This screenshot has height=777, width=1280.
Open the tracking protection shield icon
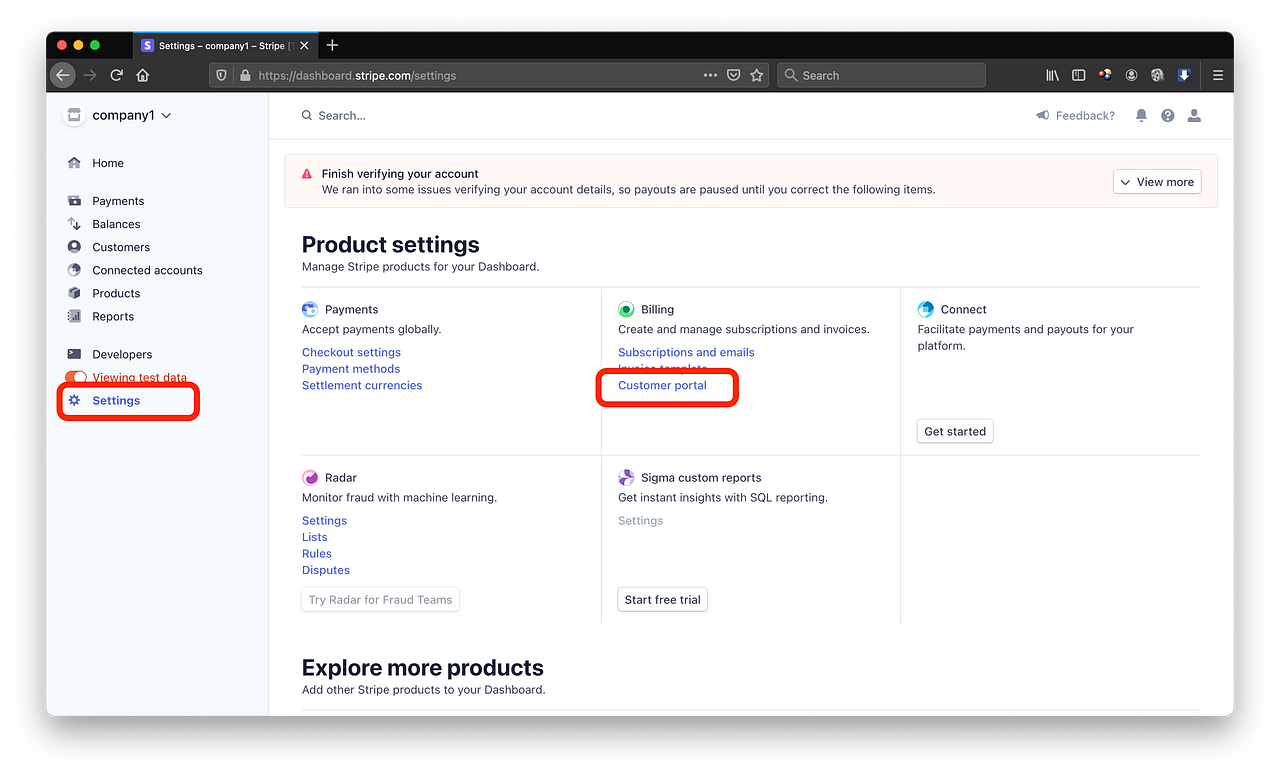[x=220, y=74]
